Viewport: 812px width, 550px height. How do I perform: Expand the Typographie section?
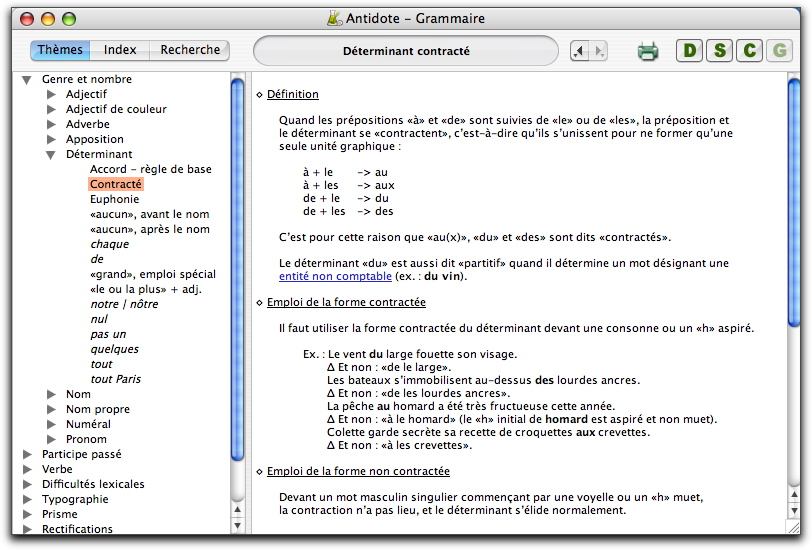[27, 499]
